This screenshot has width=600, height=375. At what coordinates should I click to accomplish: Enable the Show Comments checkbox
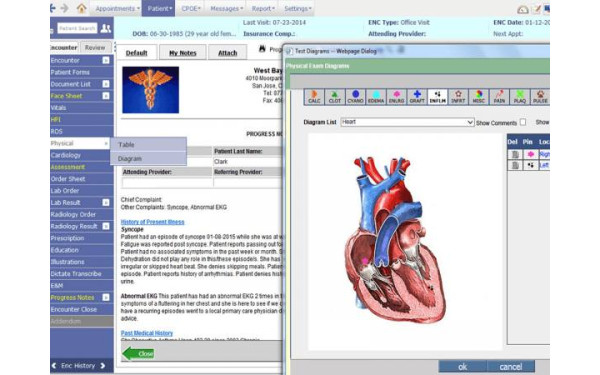tap(523, 122)
